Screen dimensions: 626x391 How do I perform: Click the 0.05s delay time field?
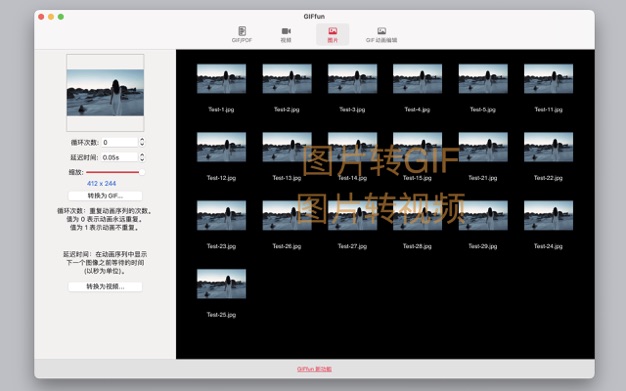pyautogui.click(x=120, y=157)
